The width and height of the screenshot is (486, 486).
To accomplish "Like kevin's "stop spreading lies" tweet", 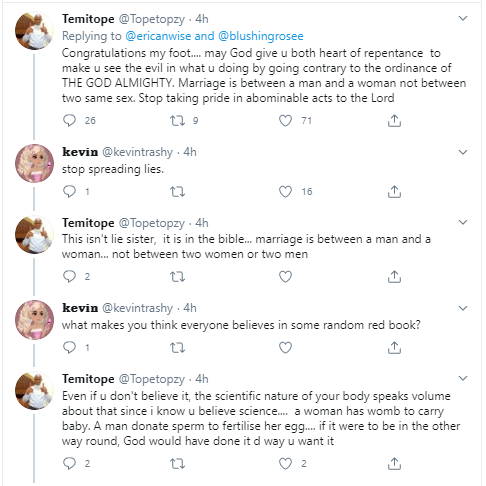I will (x=285, y=192).
